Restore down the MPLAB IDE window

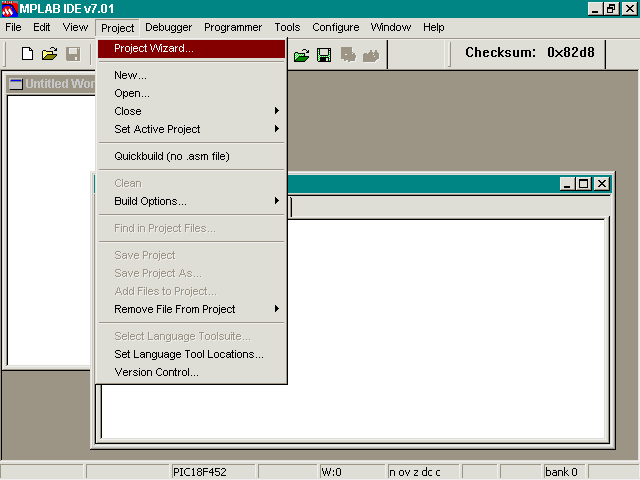(611, 9)
